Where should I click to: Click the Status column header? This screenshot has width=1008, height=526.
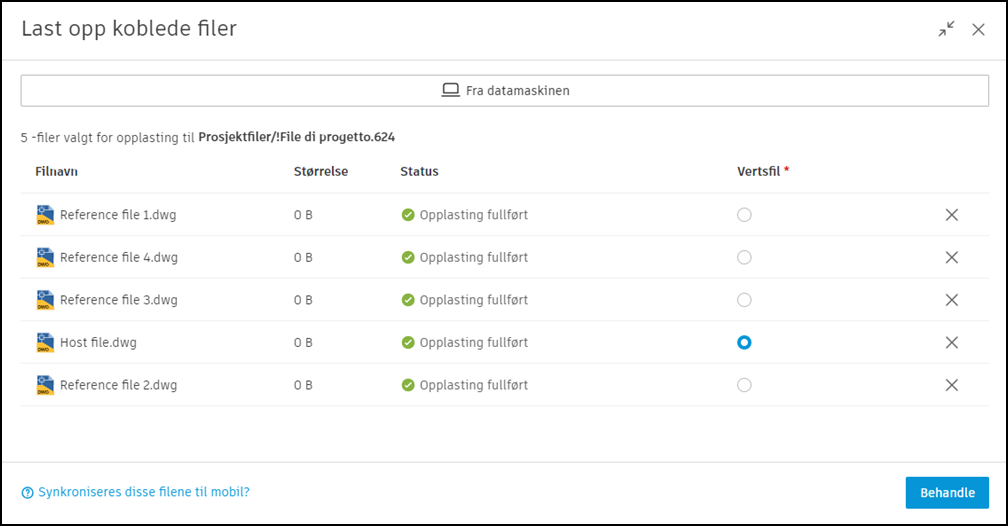pyautogui.click(x=419, y=171)
